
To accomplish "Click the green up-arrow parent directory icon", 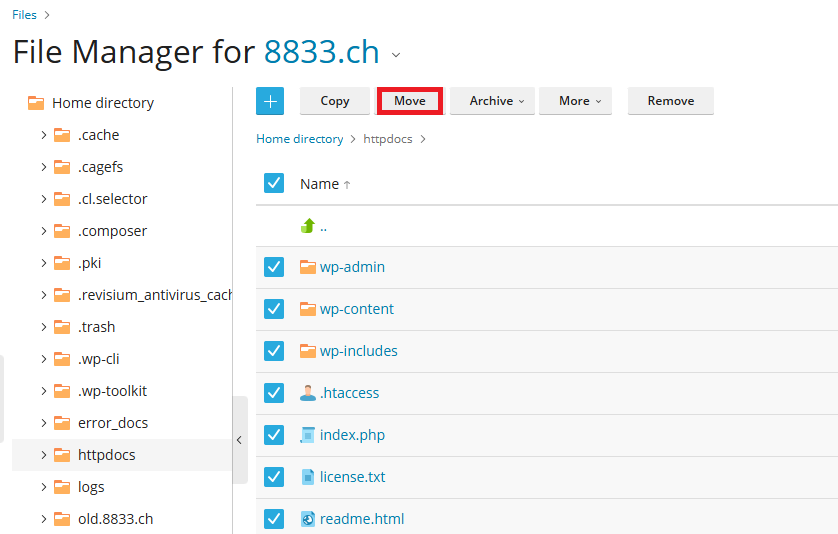I will (x=308, y=226).
